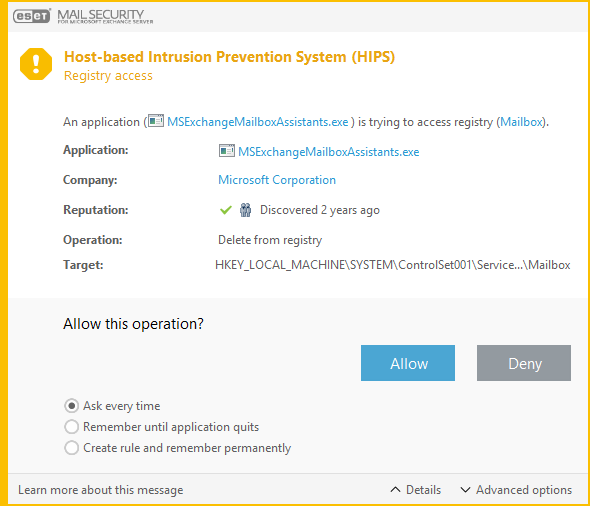Select Remember until application quits
The image size is (590, 506).
71,427
